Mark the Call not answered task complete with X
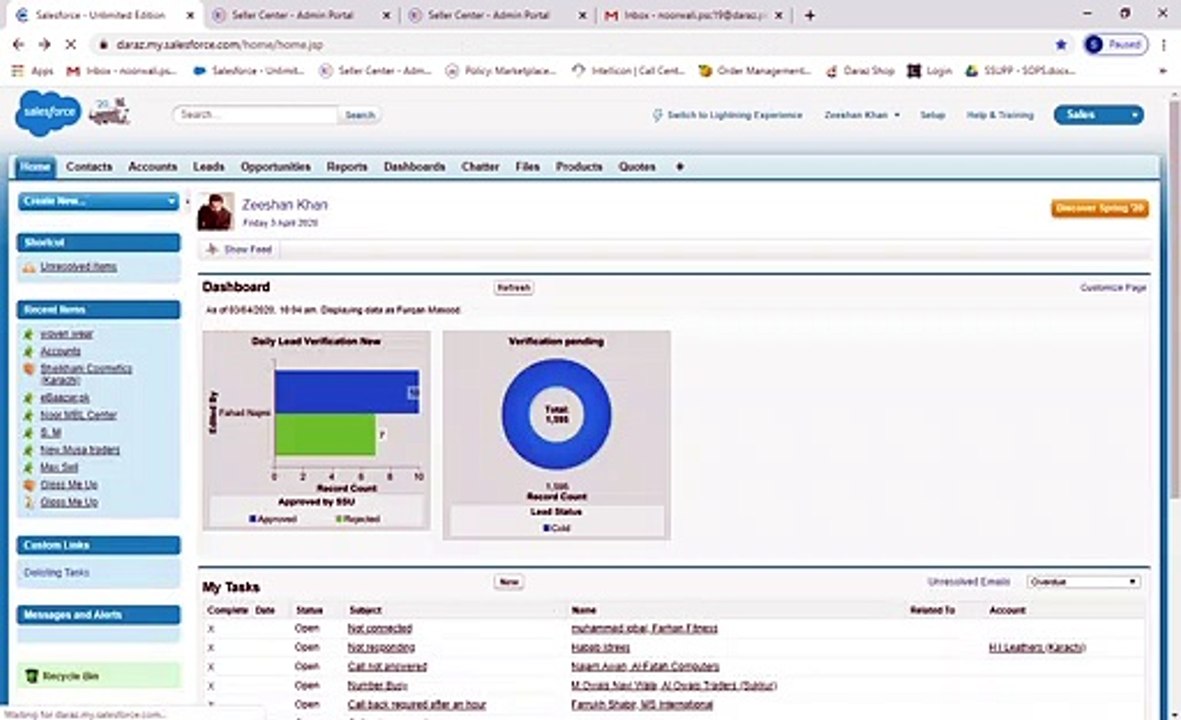 click(211, 667)
